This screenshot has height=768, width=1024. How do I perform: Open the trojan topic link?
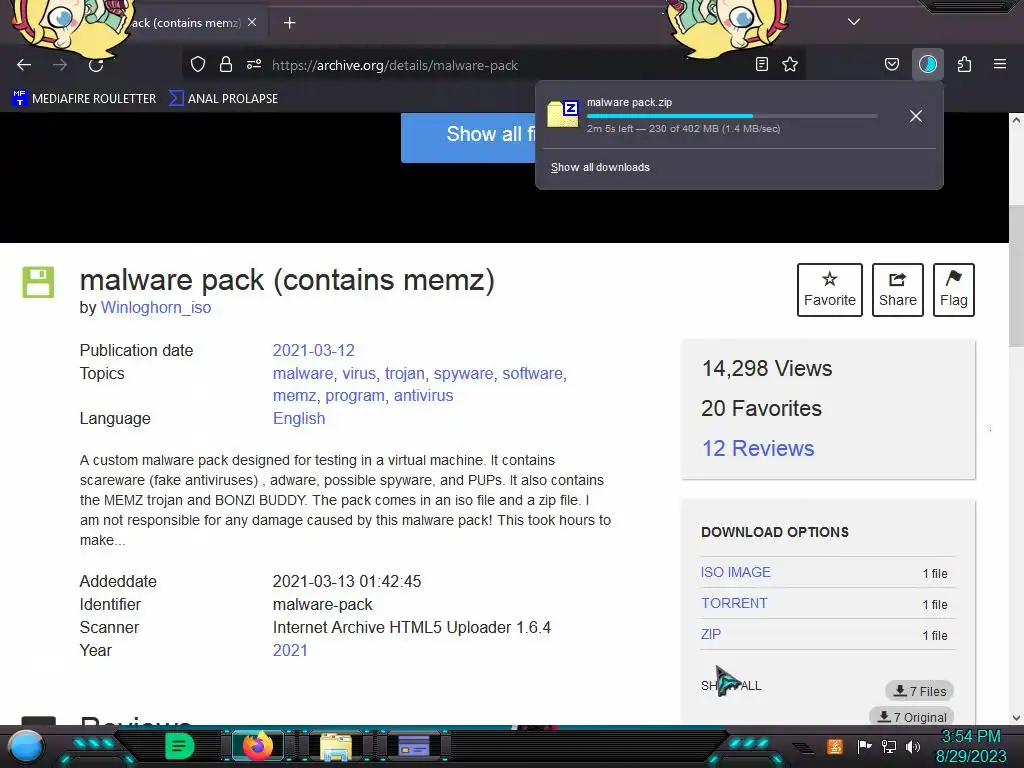click(x=404, y=374)
